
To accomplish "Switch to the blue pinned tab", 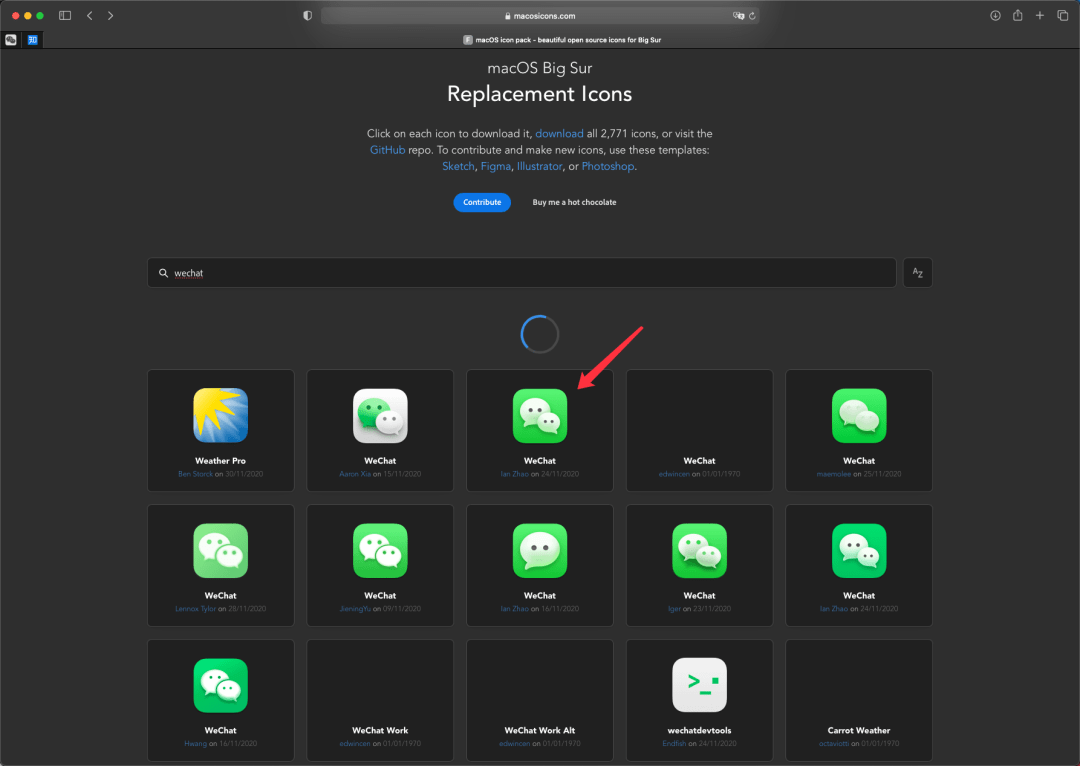I will click(x=32, y=40).
